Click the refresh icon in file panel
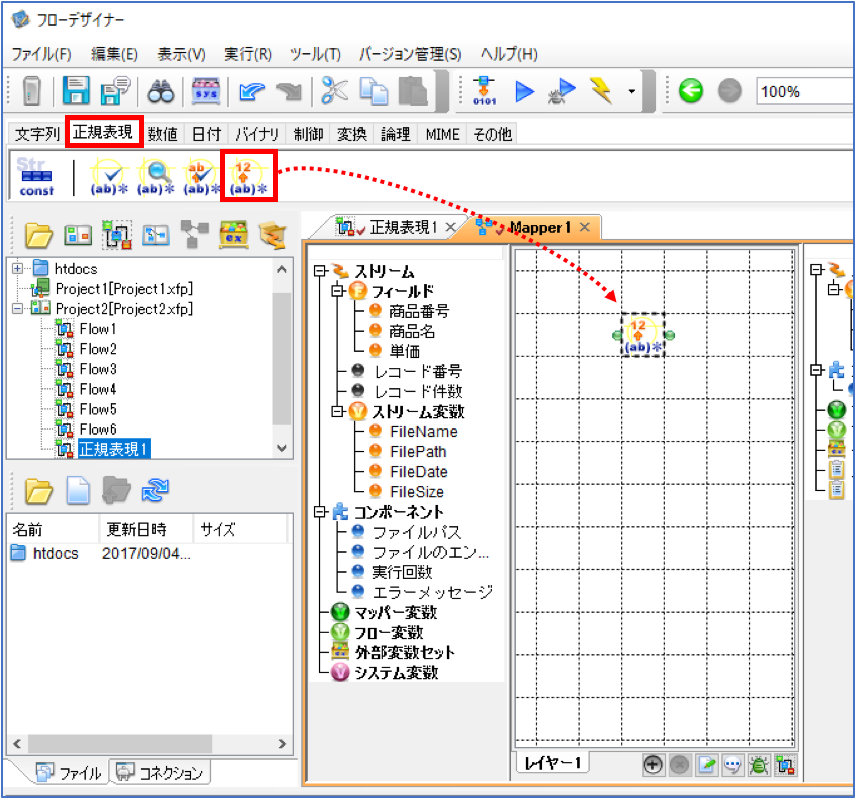This screenshot has height=799, width=855. tap(155, 489)
